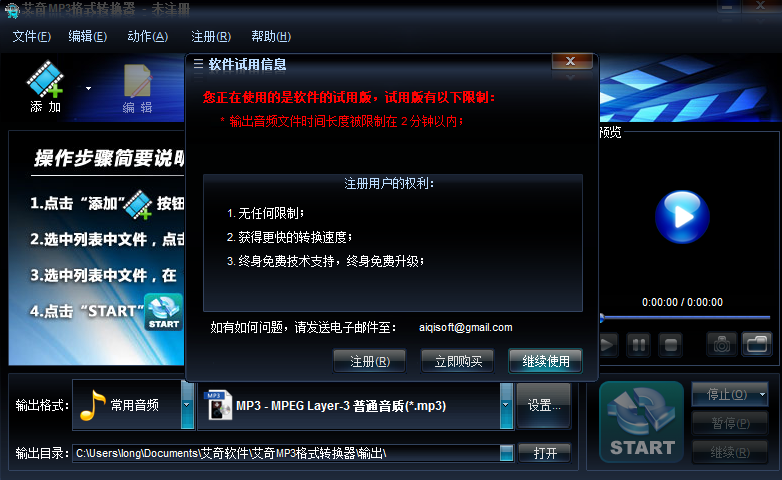Image resolution: width=782 pixels, height=480 pixels.
Task: Open the 帮助(H) menu
Action: tap(271, 36)
